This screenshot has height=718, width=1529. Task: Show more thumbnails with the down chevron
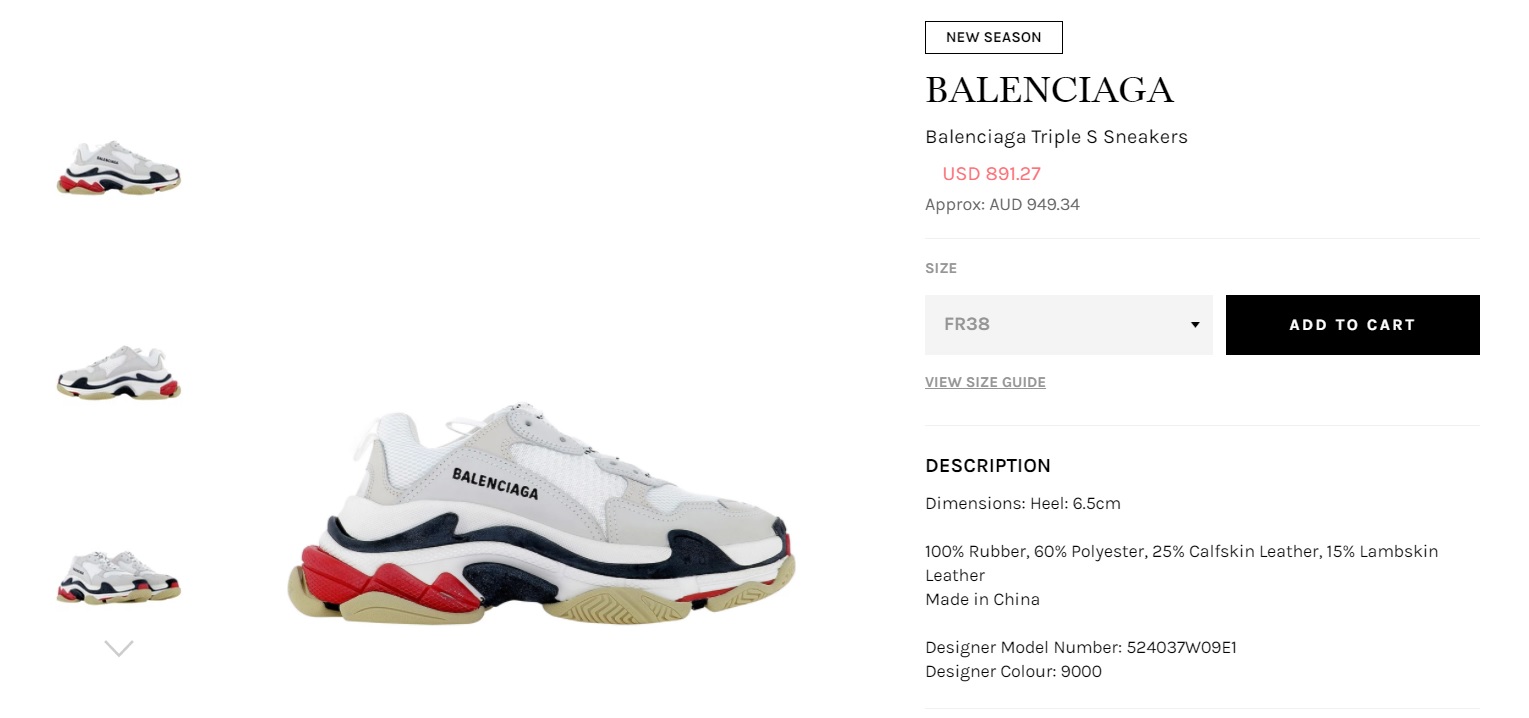pos(119,649)
